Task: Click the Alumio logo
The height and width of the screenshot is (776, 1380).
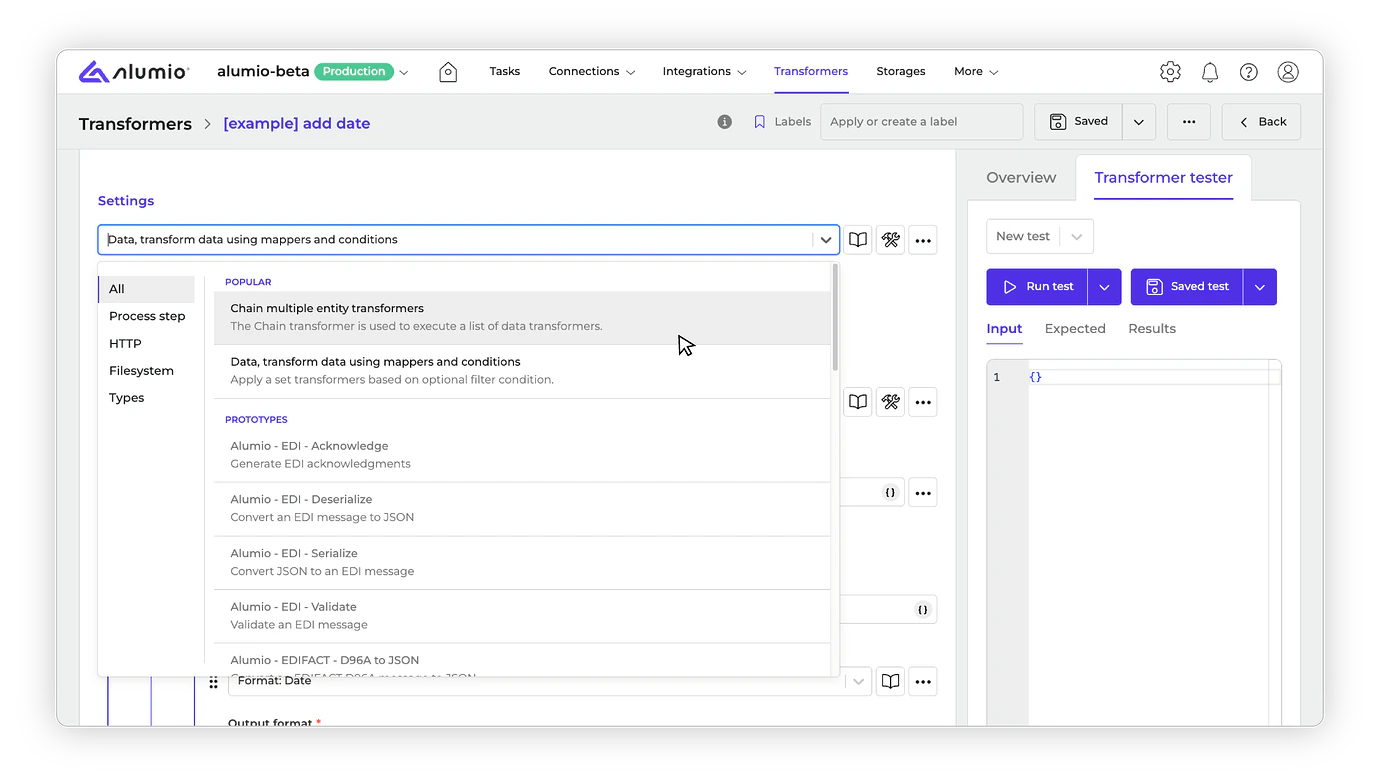Action: (133, 71)
